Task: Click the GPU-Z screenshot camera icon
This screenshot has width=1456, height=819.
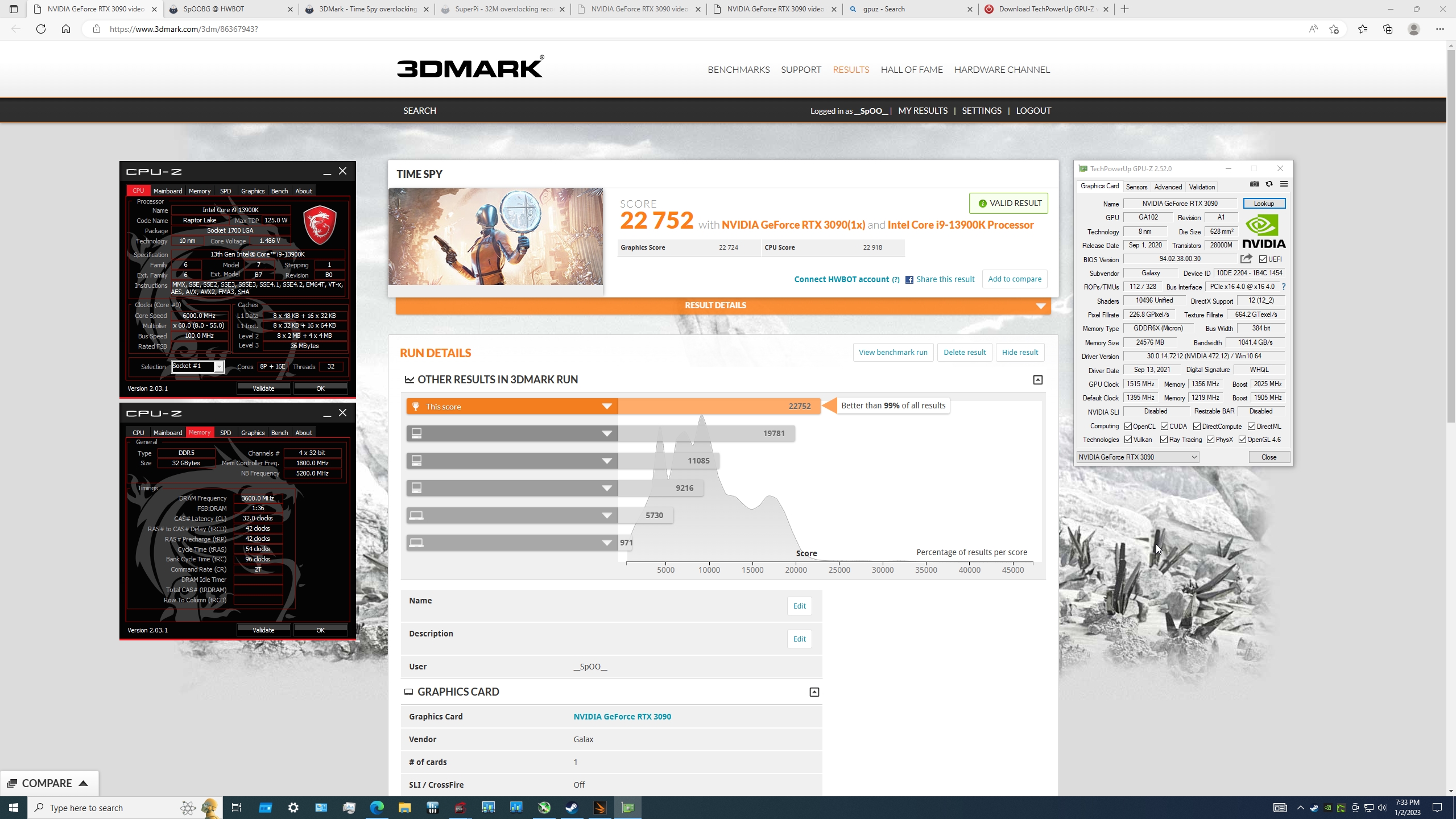Action: tap(1254, 184)
